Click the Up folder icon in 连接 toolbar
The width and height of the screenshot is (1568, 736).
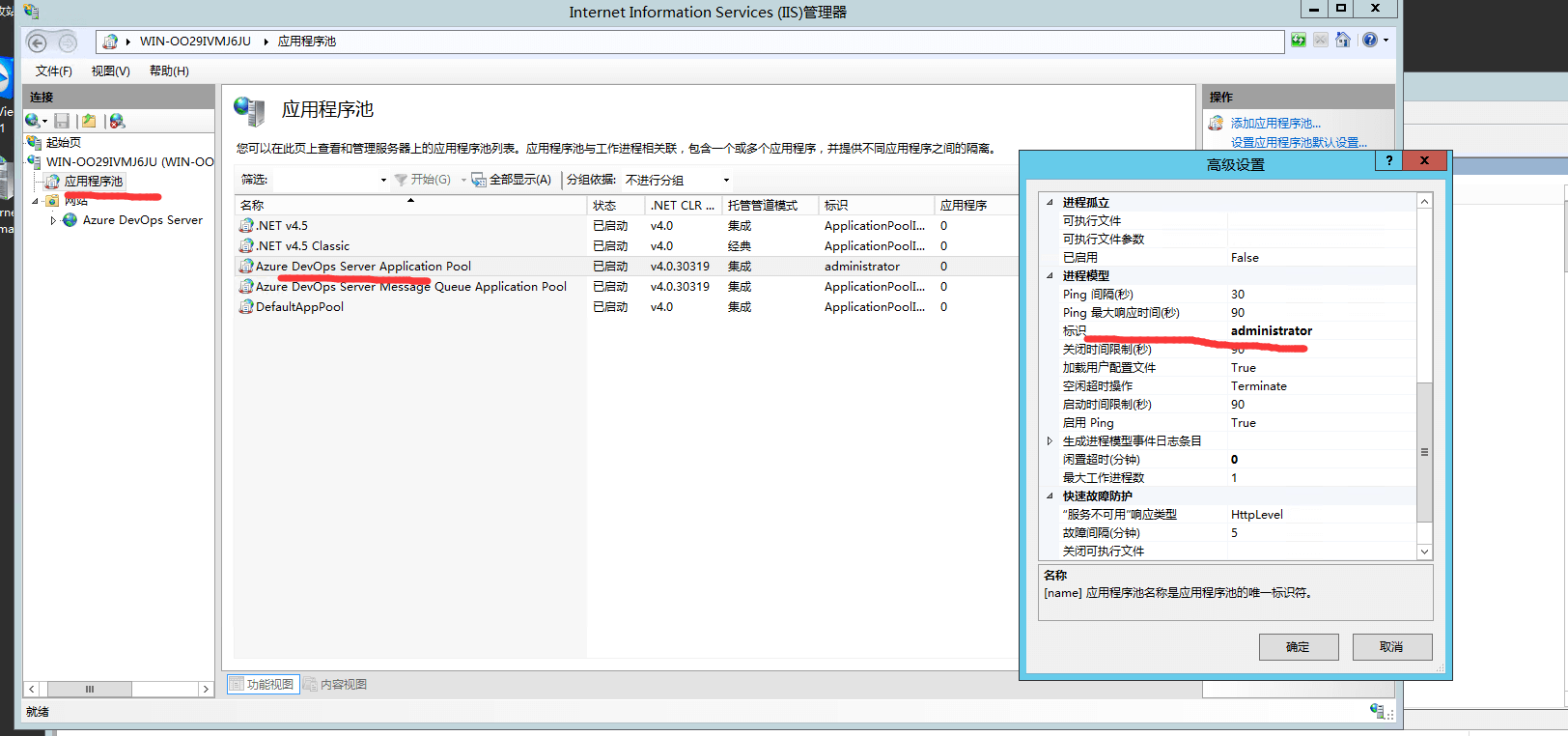(89, 121)
